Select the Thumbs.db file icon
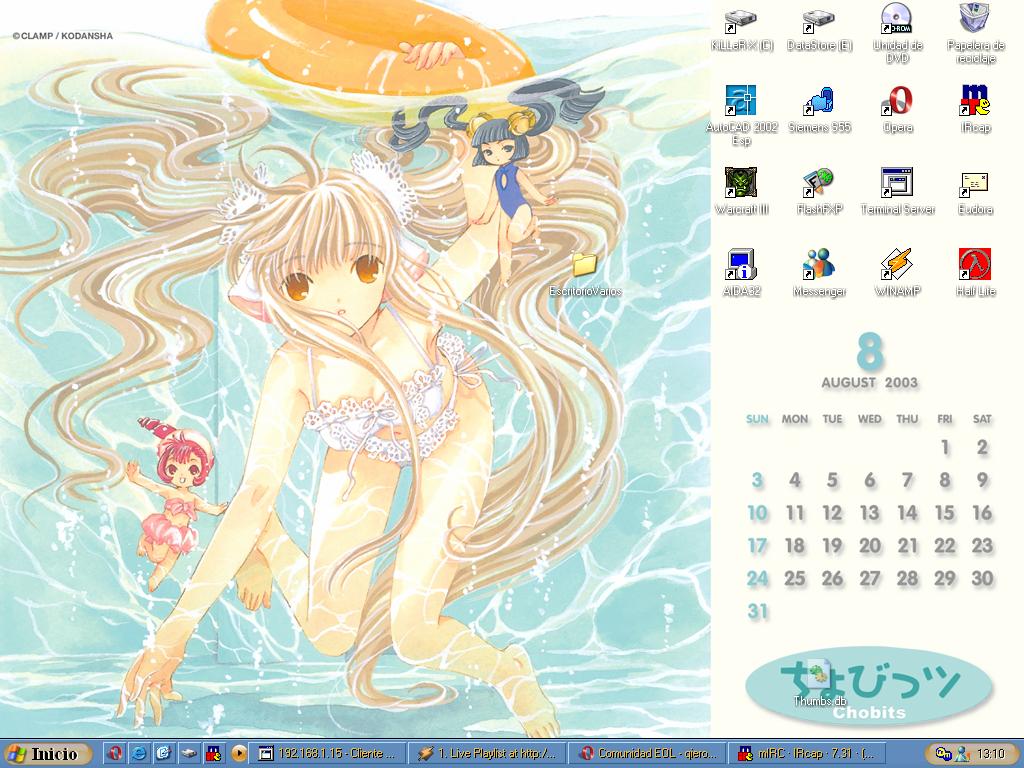This screenshot has width=1024, height=768. [820, 684]
